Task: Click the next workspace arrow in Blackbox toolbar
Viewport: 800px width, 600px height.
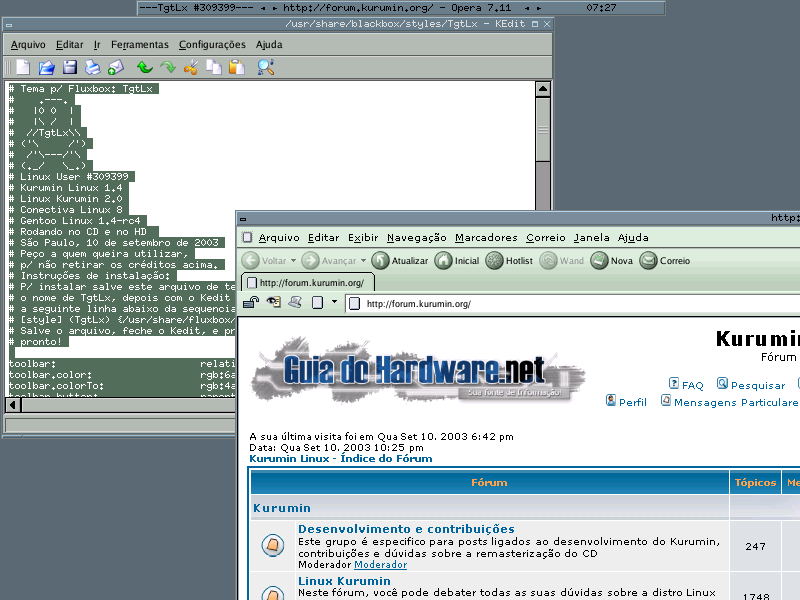Action: 276,8
